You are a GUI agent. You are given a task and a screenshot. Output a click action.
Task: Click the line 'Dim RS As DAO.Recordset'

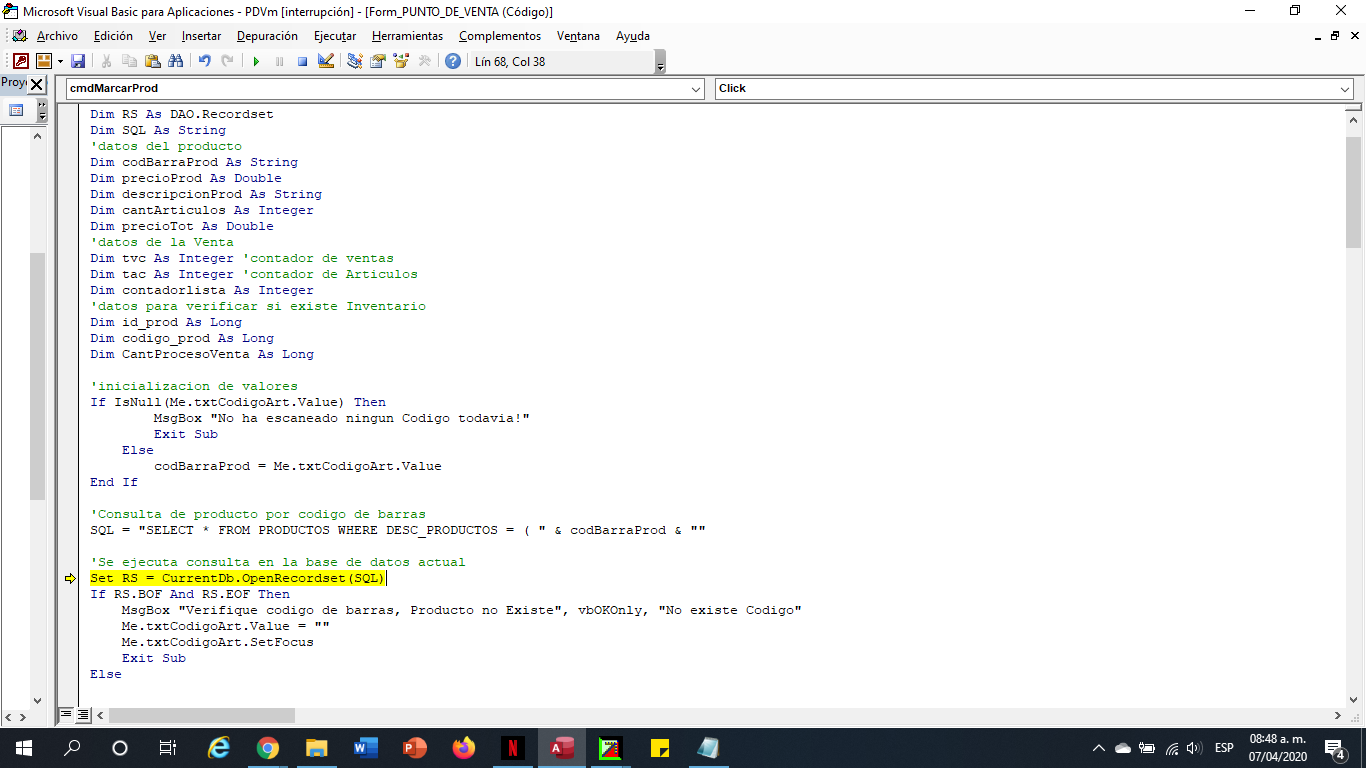(x=181, y=114)
